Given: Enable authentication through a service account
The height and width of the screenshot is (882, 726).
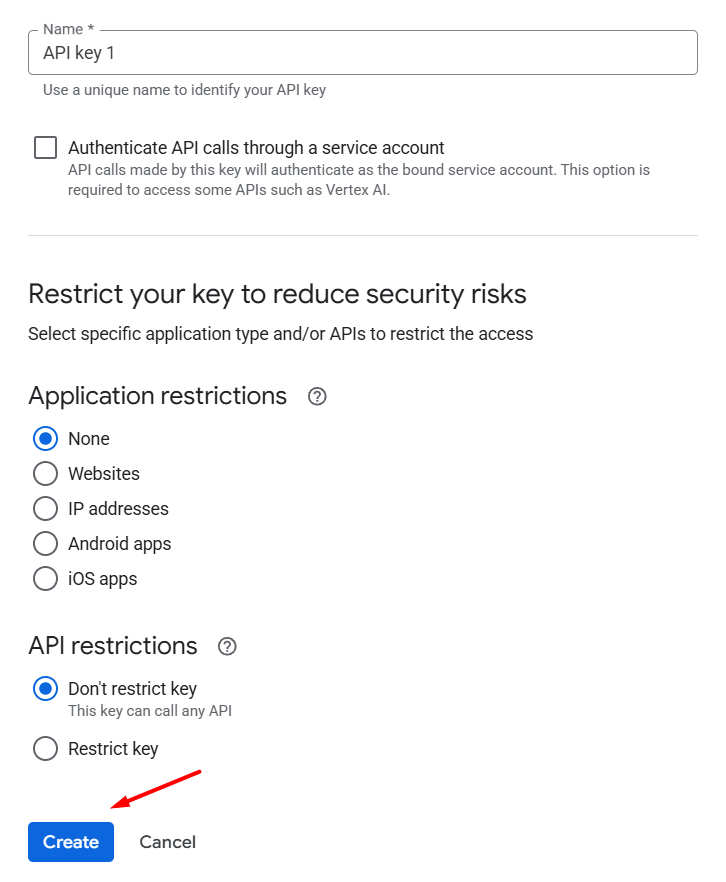Looking at the screenshot, I should point(45,147).
